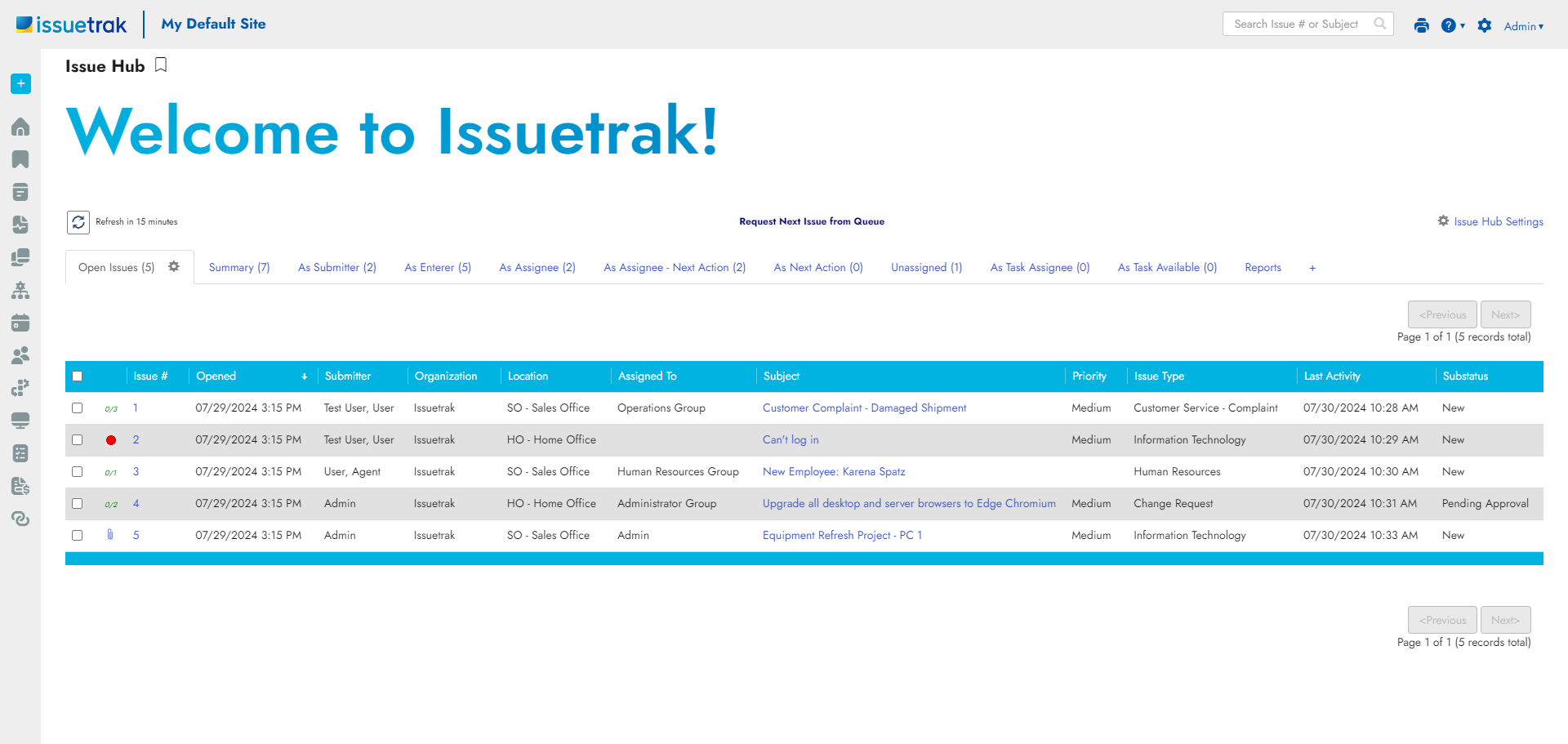Click the 0/2 task indicator on issue 4
Screen dimensions: 1568x744
(x=111, y=504)
